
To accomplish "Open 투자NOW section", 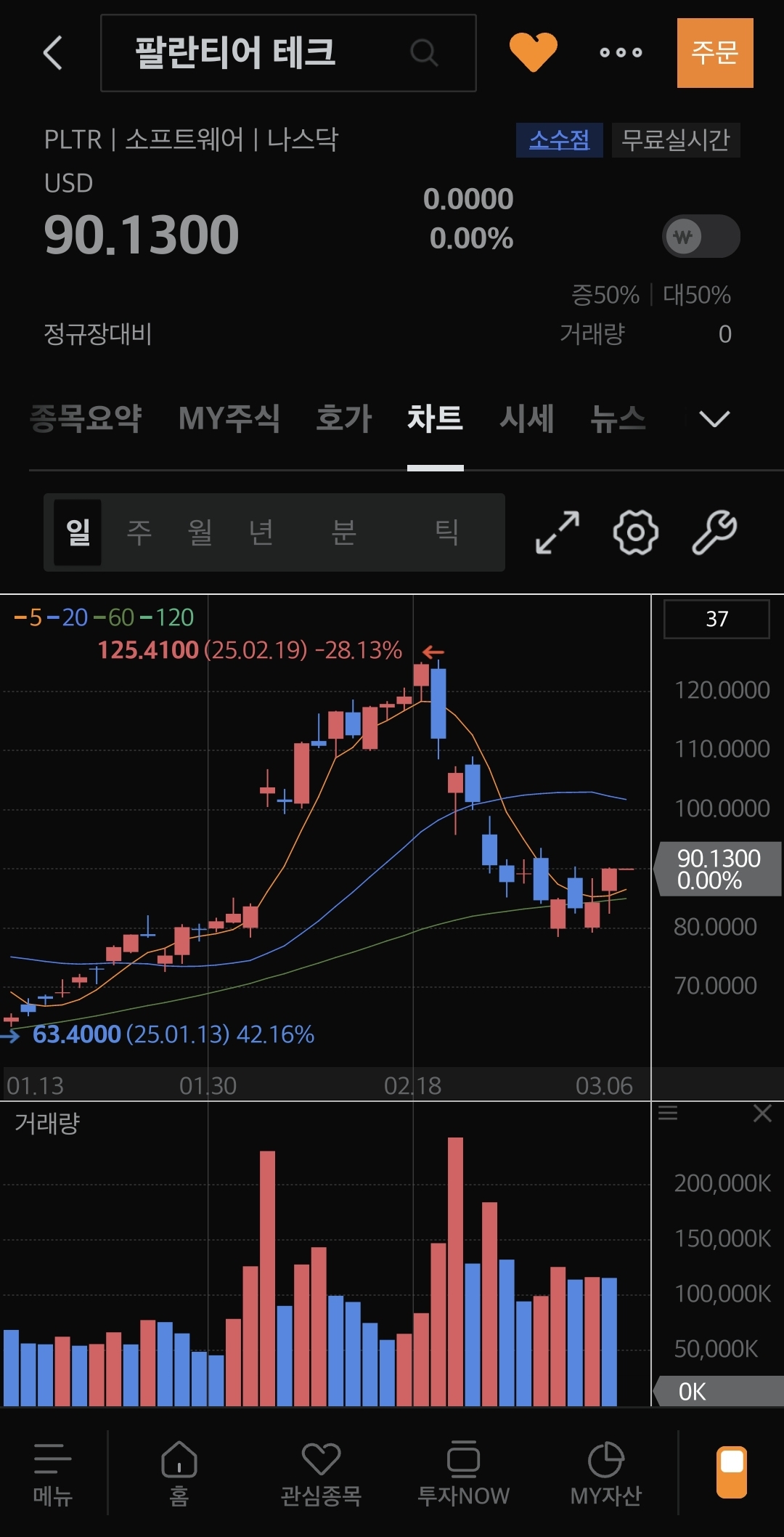I will (463, 1475).
